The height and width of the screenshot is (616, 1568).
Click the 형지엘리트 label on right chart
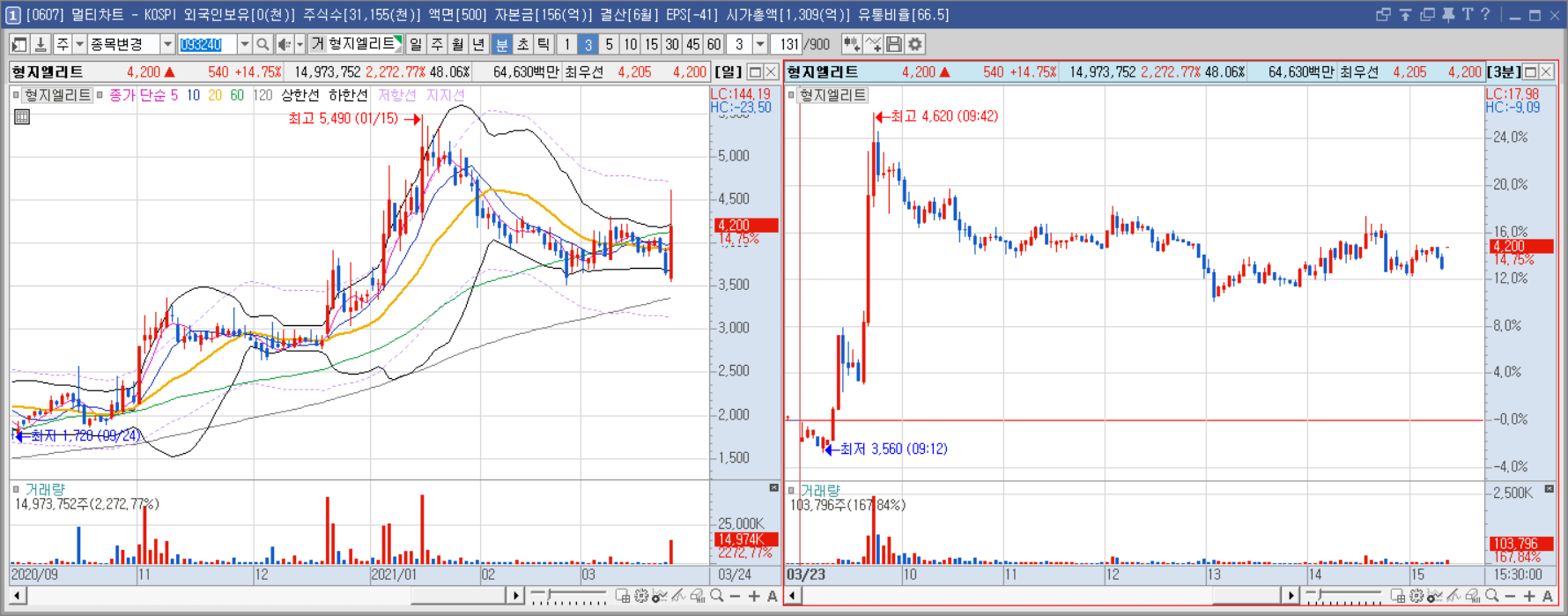click(832, 95)
